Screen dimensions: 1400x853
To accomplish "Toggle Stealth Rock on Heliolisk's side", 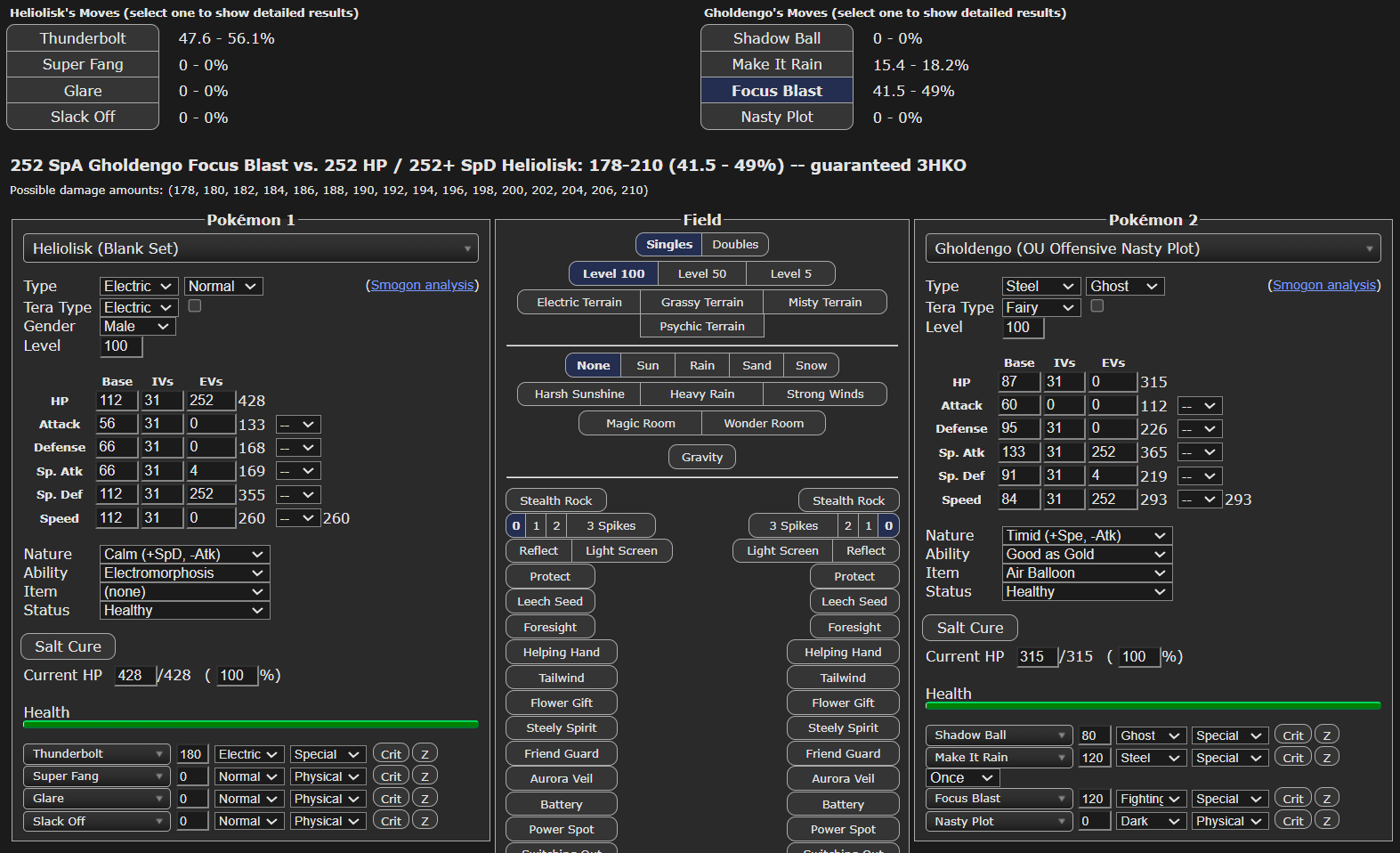I will tap(556, 500).
